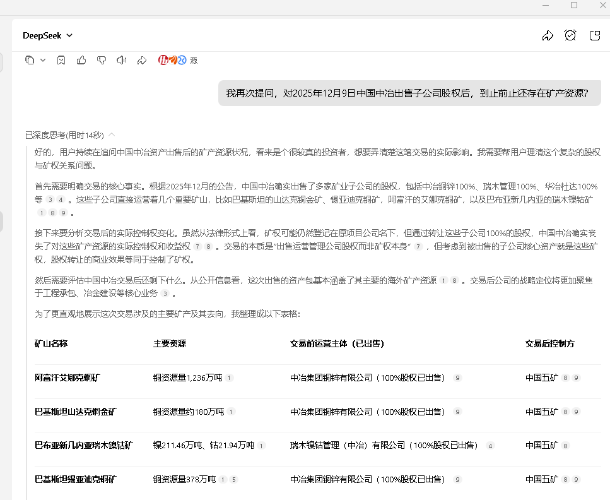This screenshot has width=610, height=500.
Task: Select the 铜资源量约180万吨 cell
Action: [x=189, y=412]
